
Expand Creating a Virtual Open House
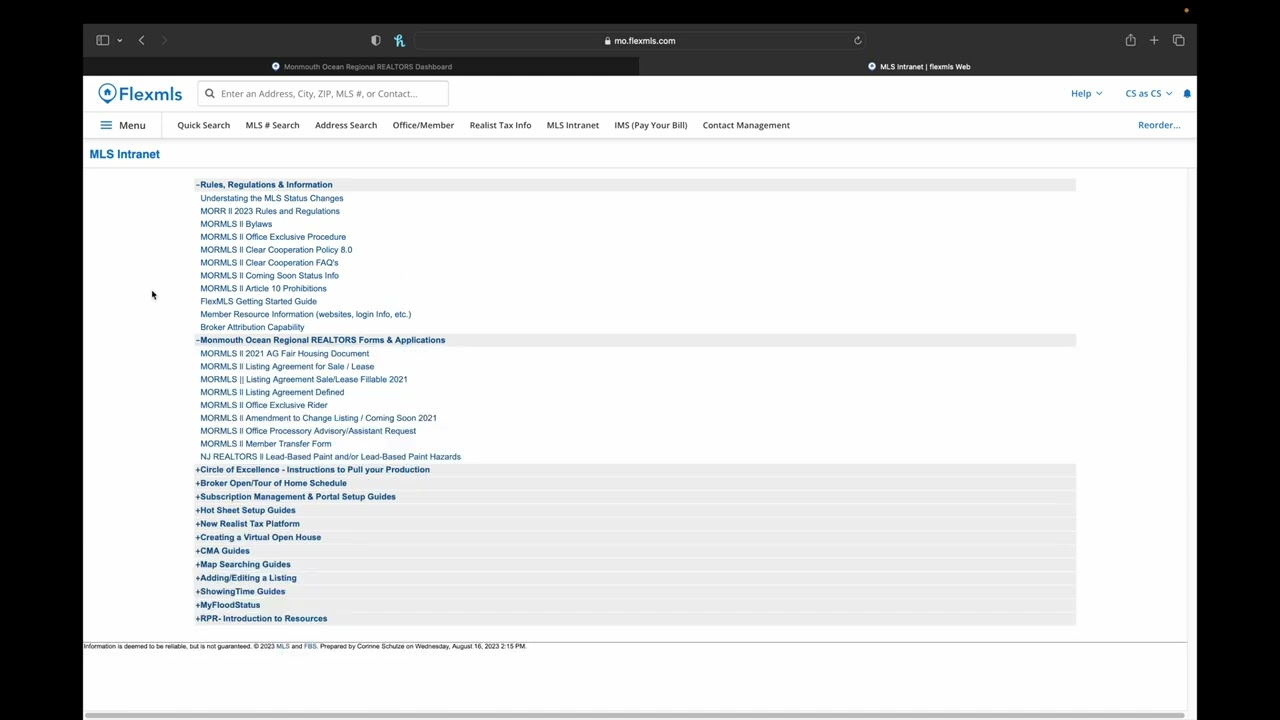pyautogui.click(x=258, y=537)
